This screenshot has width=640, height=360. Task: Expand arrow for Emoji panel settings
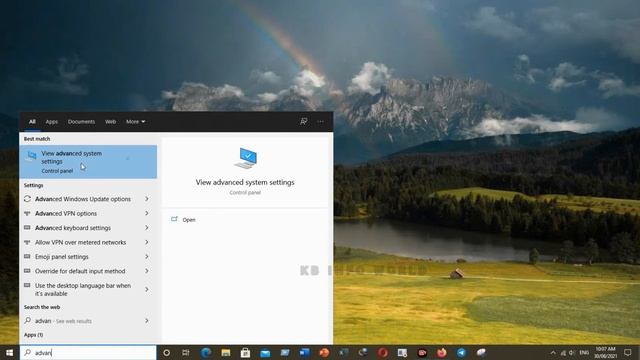pos(147,256)
